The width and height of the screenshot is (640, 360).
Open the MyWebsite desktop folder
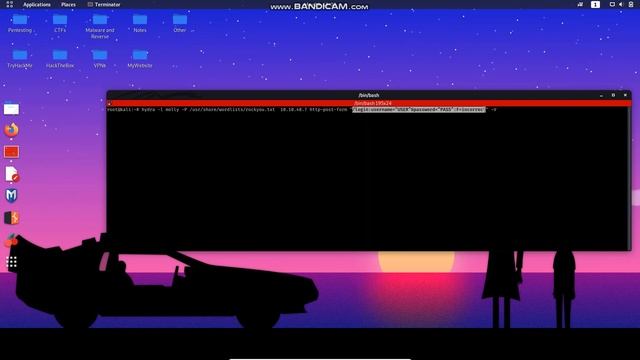point(140,58)
